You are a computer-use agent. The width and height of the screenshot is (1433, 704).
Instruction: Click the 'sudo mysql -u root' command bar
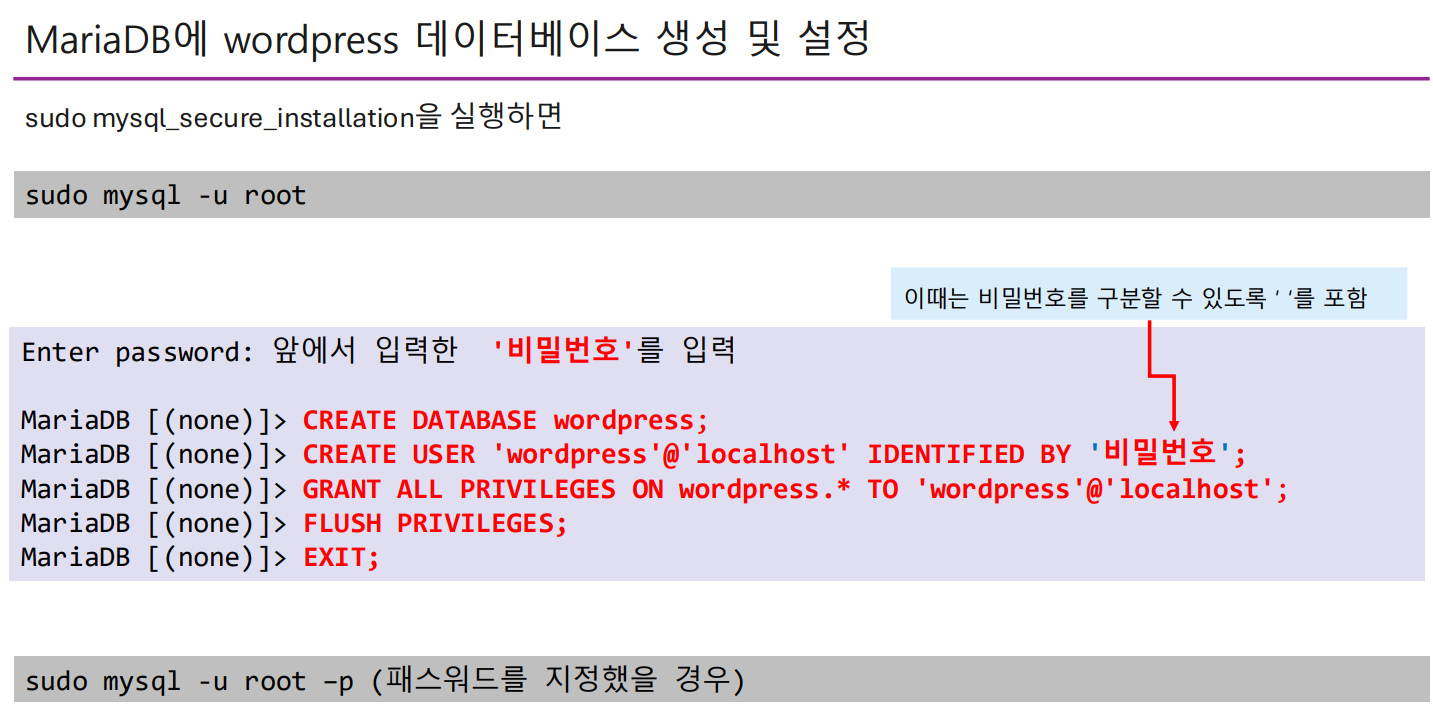click(721, 194)
